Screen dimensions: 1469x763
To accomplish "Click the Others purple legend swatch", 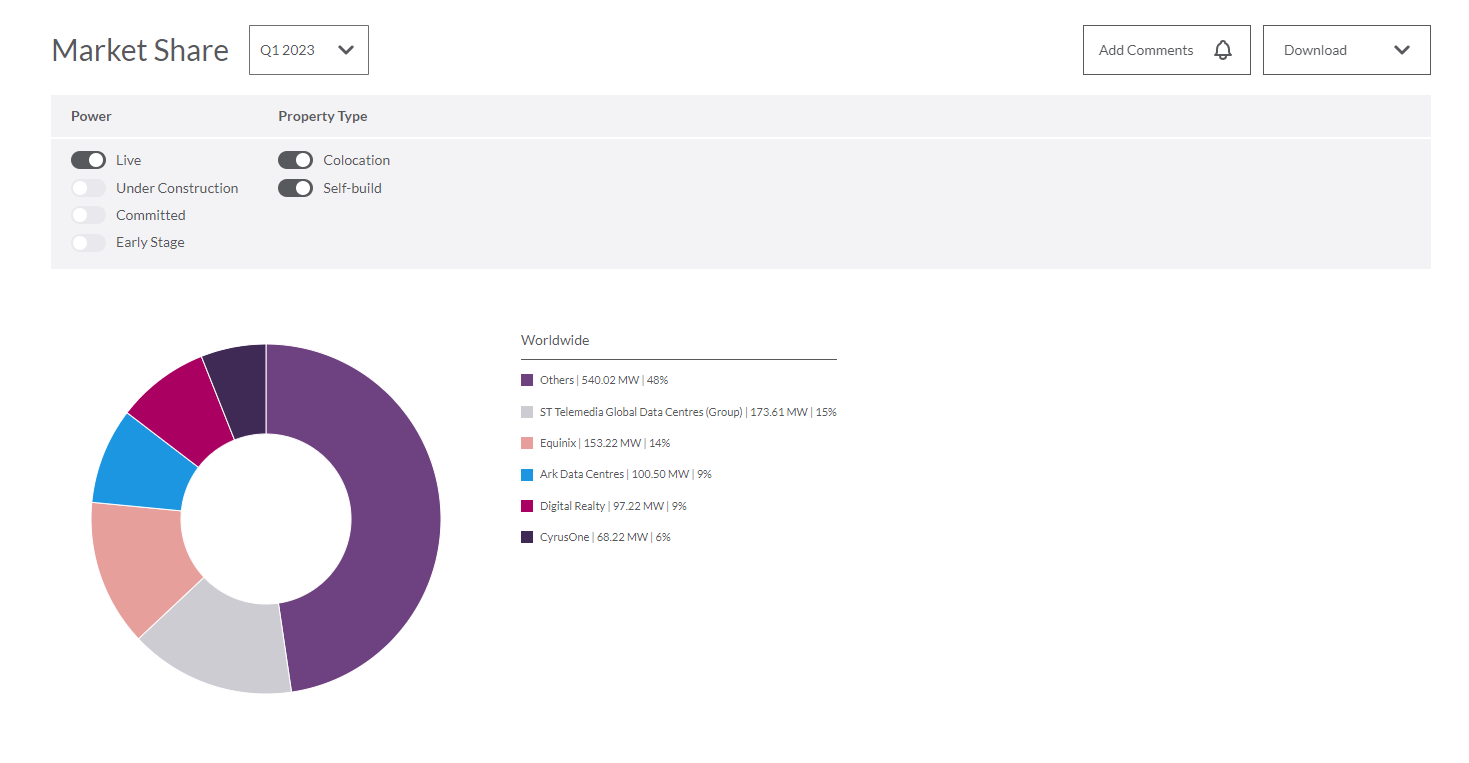I will click(x=527, y=380).
